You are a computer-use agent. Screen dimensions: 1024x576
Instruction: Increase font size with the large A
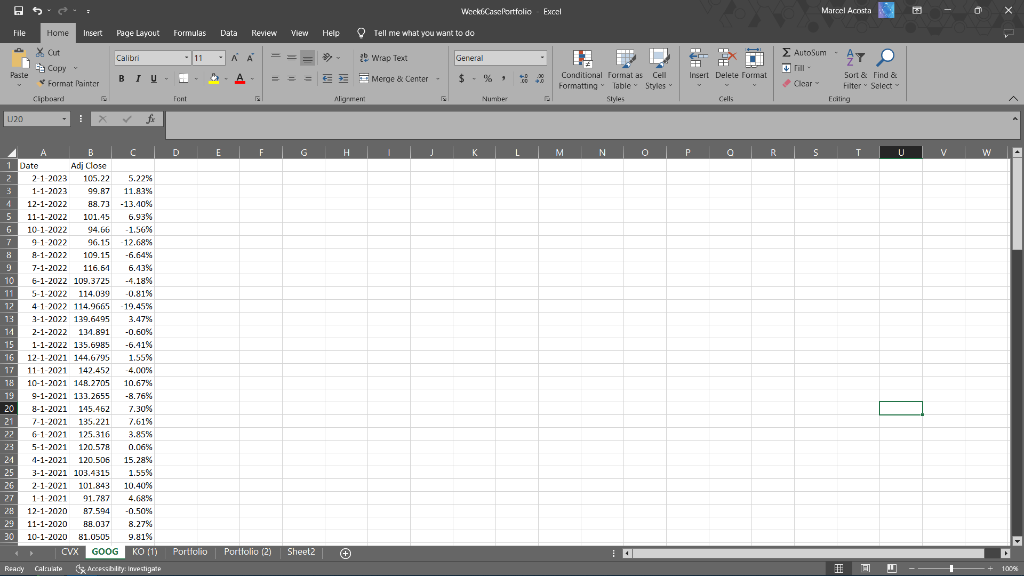coord(234,58)
